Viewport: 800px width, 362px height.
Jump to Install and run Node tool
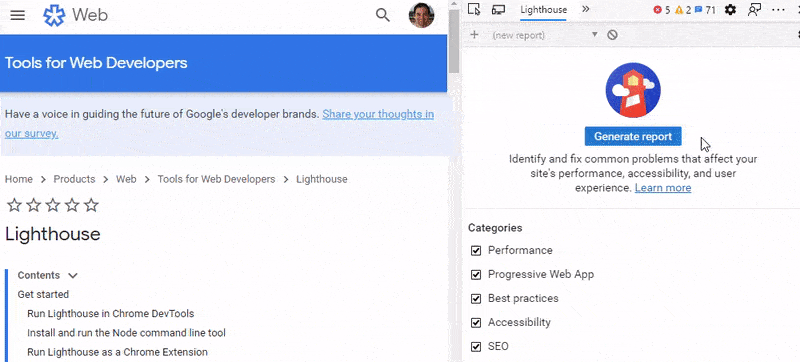coord(127,333)
